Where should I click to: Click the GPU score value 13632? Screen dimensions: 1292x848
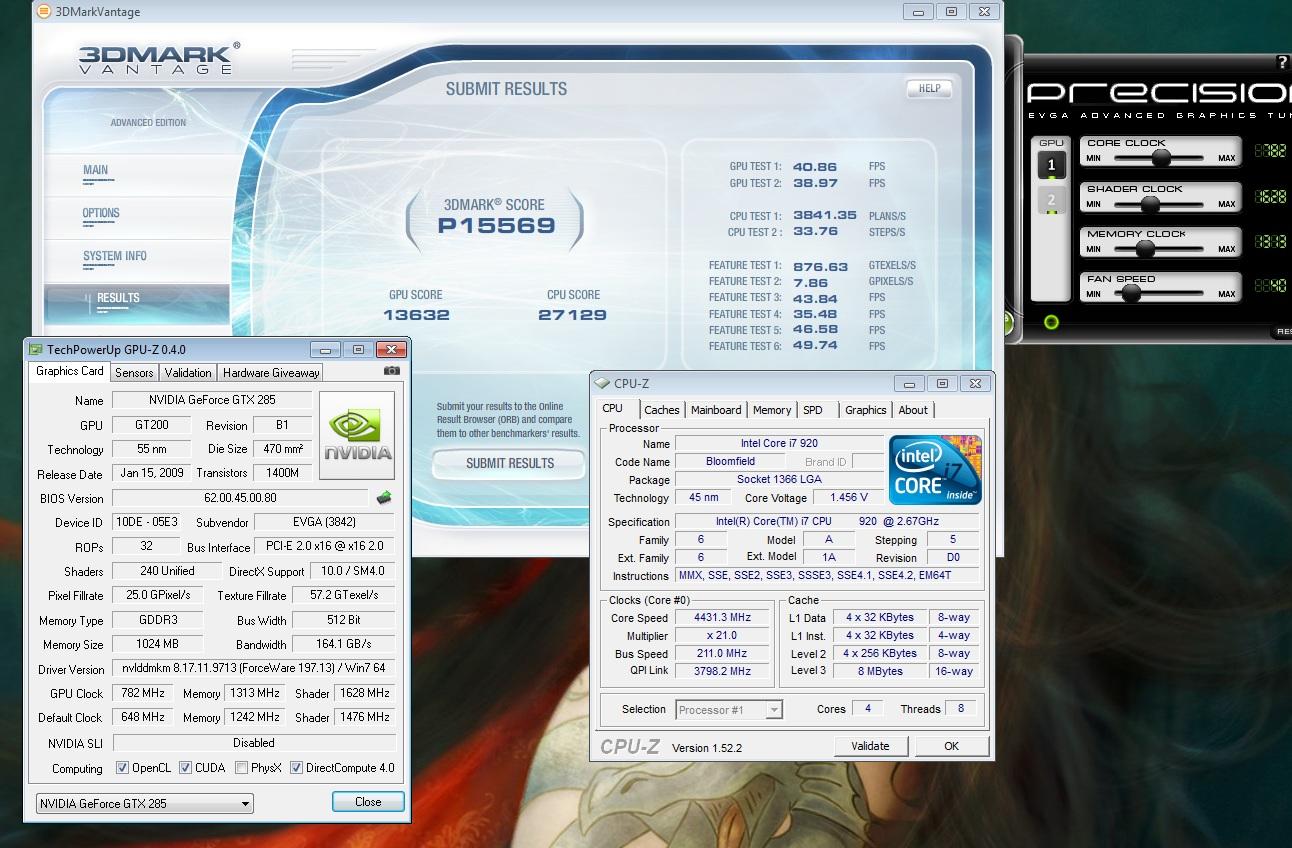[x=416, y=315]
